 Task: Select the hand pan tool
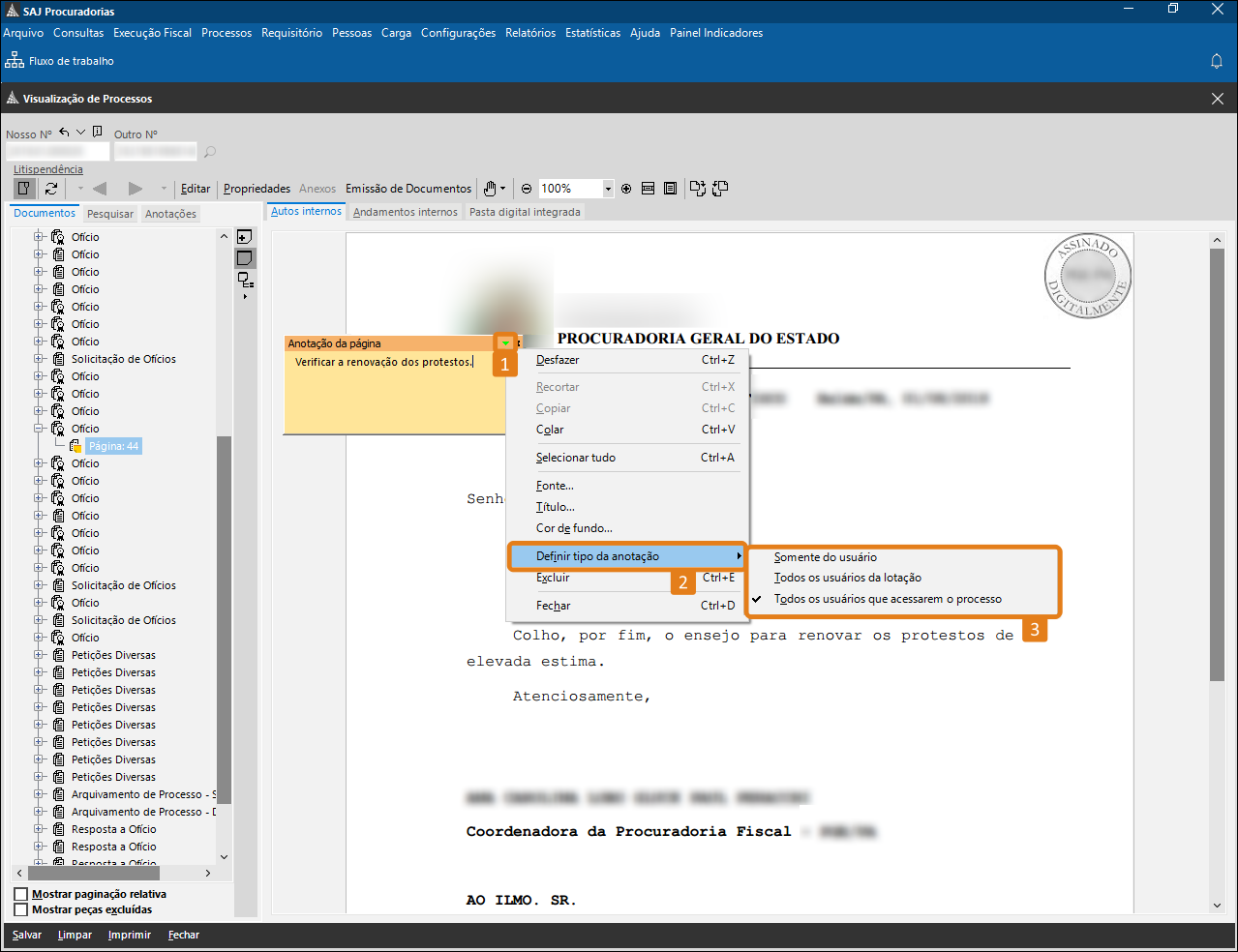tap(491, 189)
